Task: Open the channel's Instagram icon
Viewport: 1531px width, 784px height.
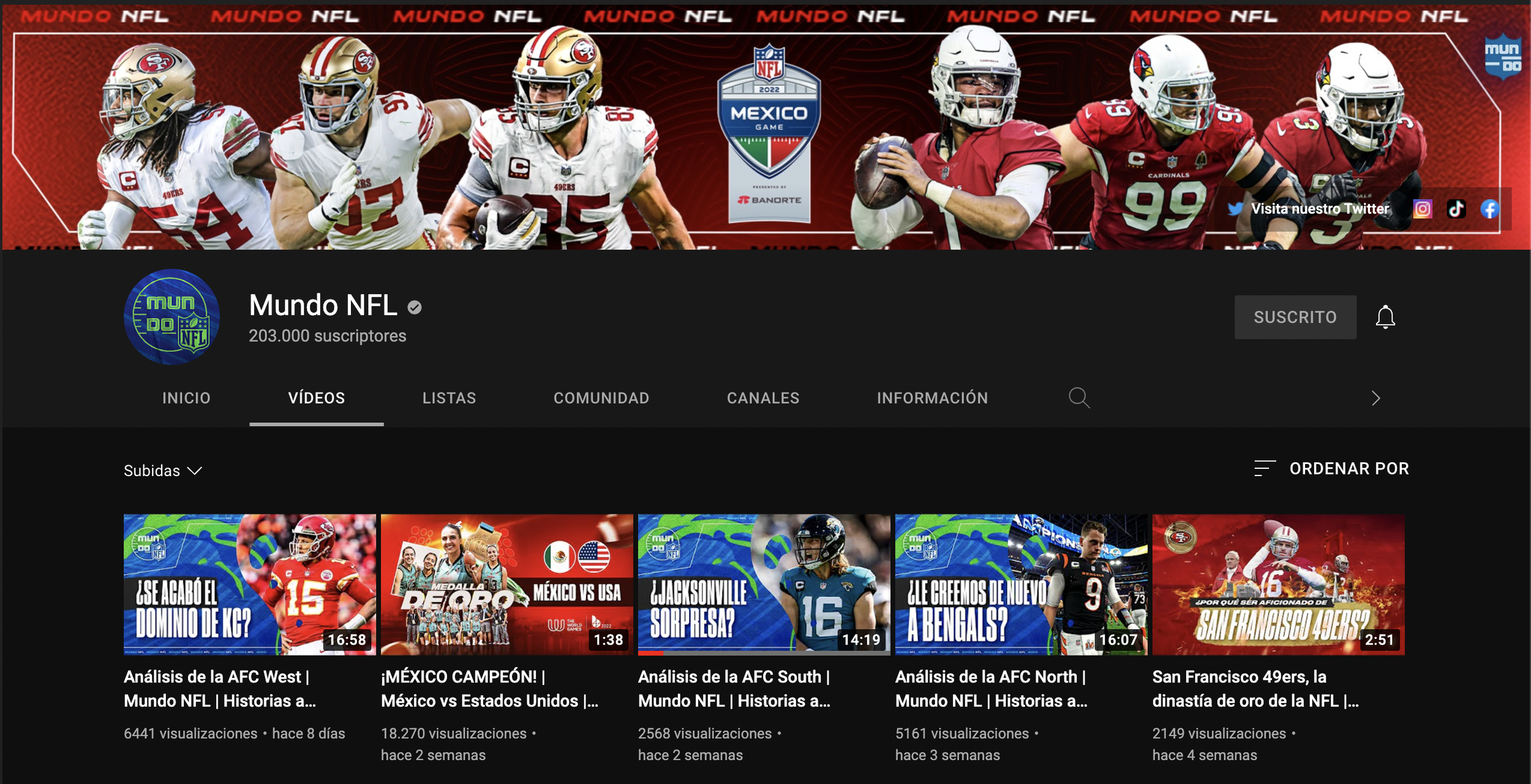Action: [x=1424, y=209]
